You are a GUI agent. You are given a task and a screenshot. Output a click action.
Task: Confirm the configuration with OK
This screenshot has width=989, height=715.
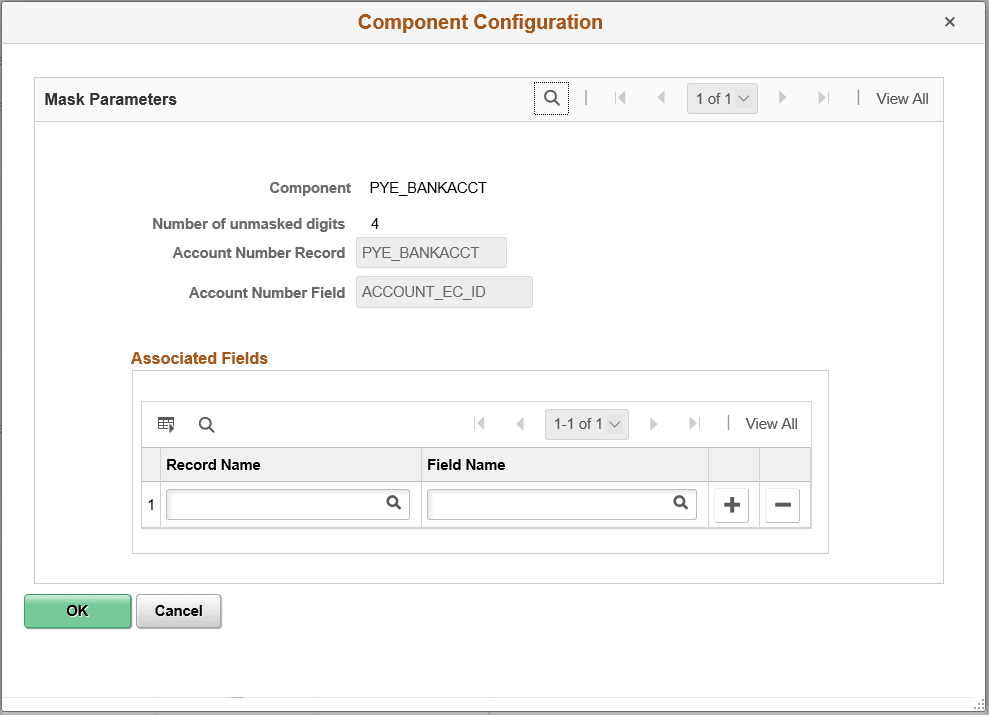point(77,611)
